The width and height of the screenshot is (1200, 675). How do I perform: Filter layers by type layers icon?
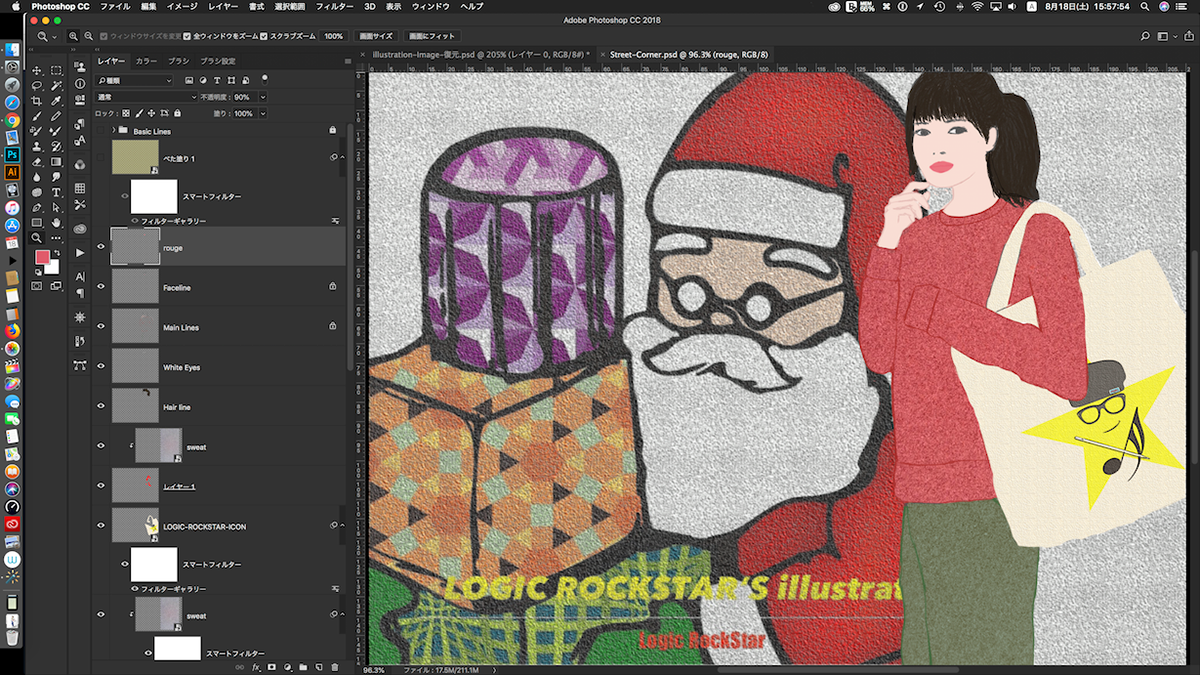218,80
